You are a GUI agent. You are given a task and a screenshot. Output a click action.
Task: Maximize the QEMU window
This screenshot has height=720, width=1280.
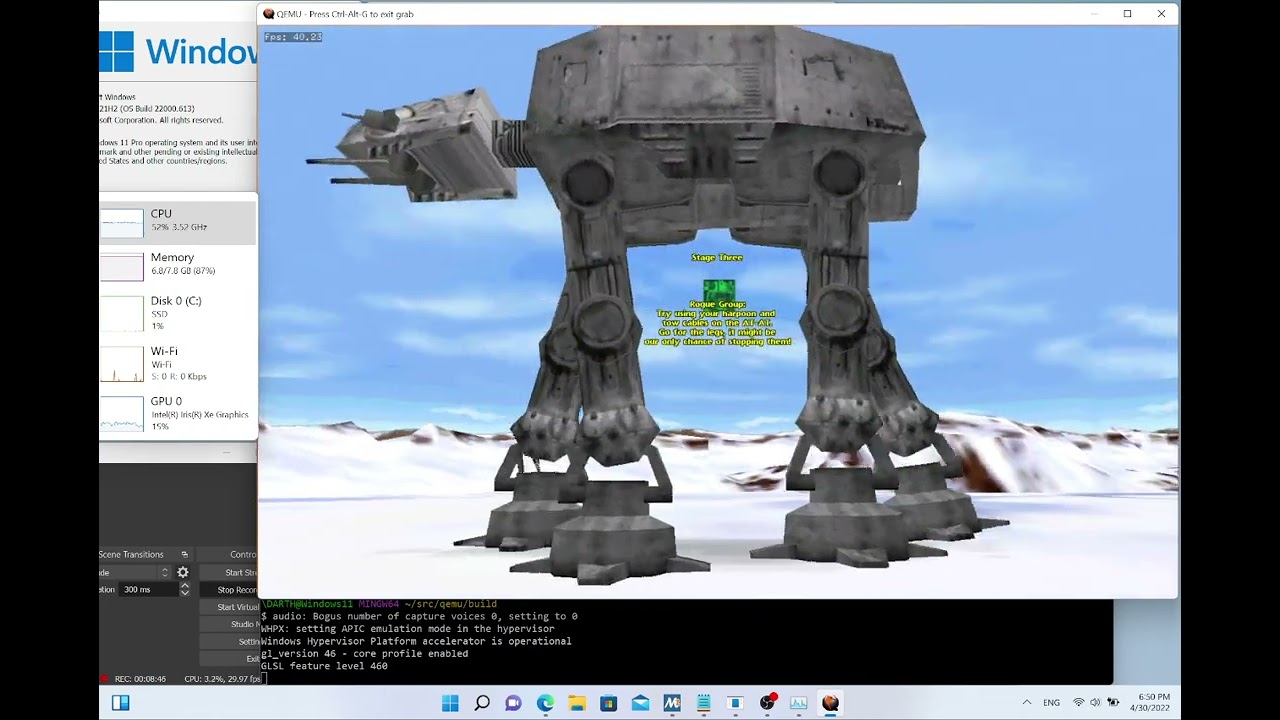[x=1127, y=14]
